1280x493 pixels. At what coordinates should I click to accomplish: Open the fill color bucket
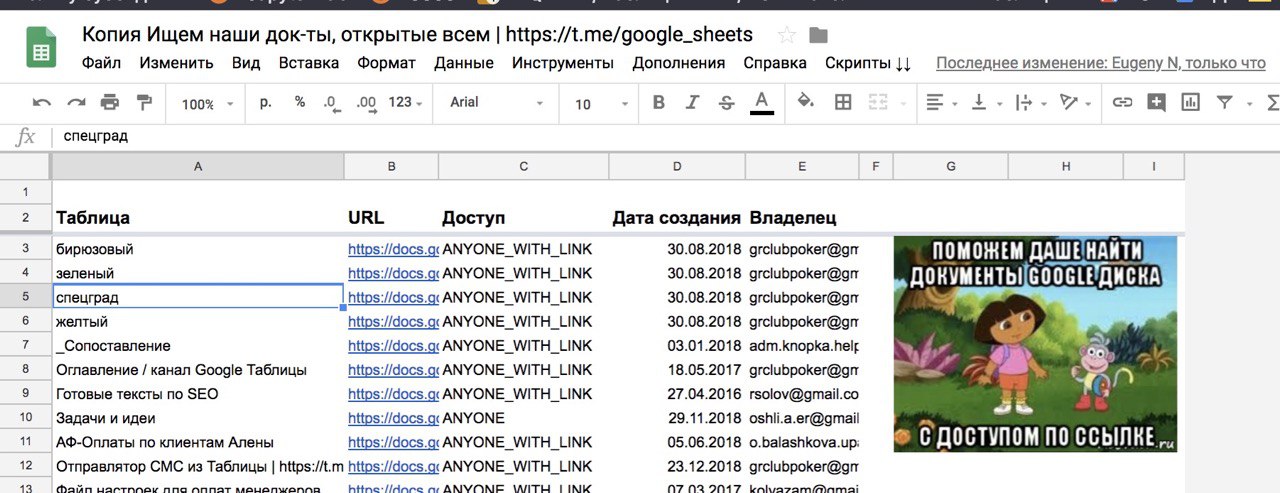tap(806, 102)
